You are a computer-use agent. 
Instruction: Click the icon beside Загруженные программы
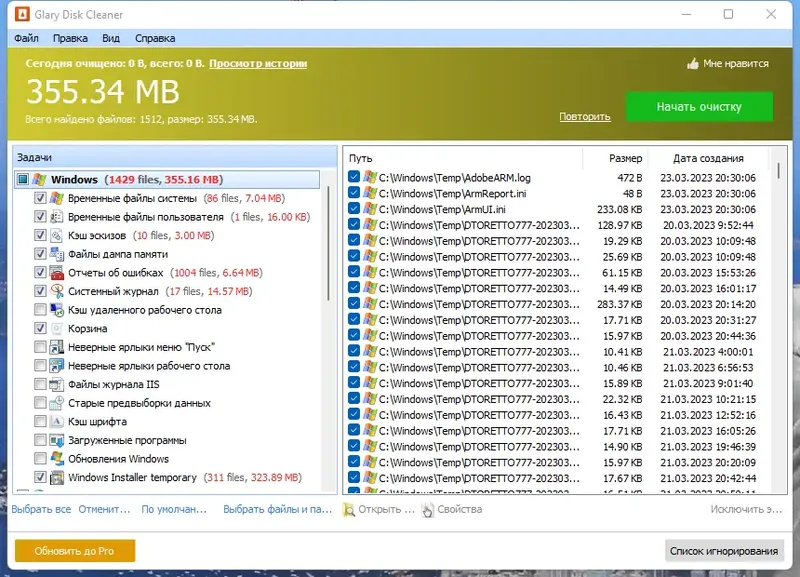[x=57, y=440]
